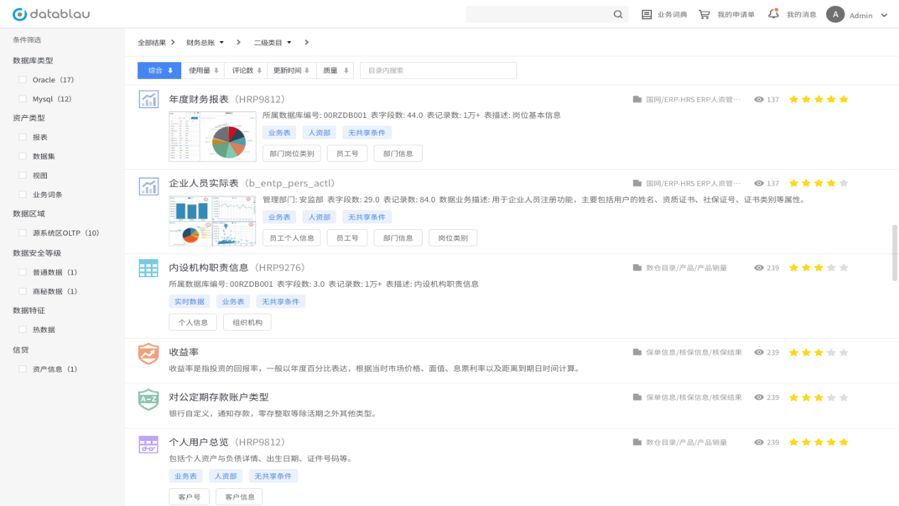This screenshot has height=506, width=899.
Task: Sort results by 使用量
Action: (203, 70)
